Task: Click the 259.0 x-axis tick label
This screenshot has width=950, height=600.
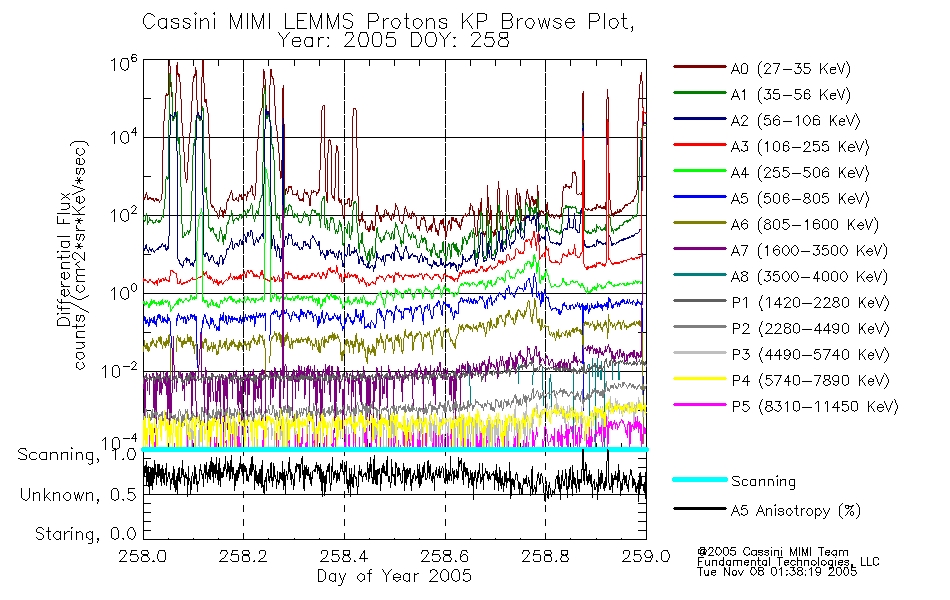Action: pos(646,556)
